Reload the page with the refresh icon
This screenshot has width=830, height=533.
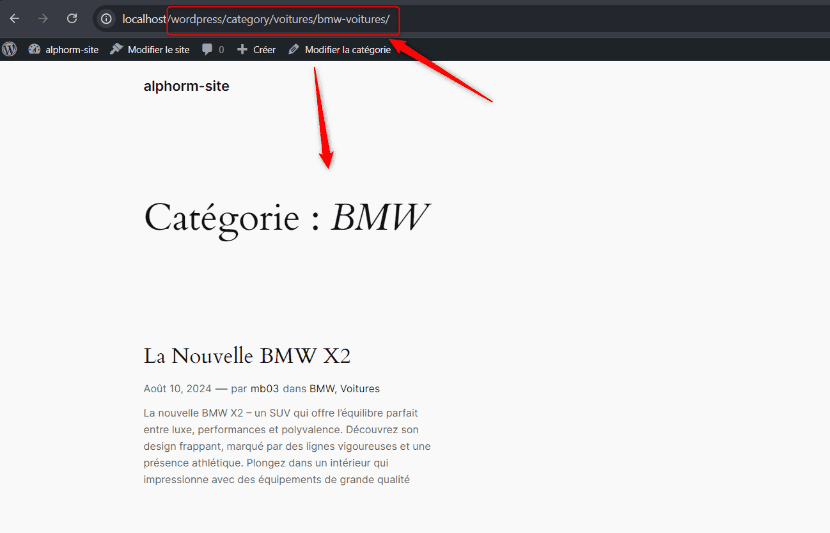coord(72,19)
